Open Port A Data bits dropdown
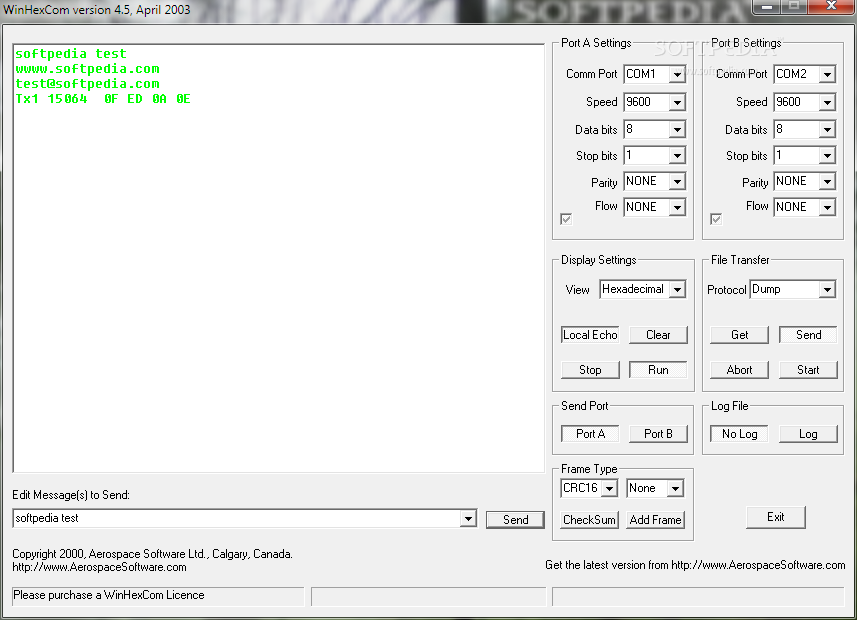 tap(677, 130)
